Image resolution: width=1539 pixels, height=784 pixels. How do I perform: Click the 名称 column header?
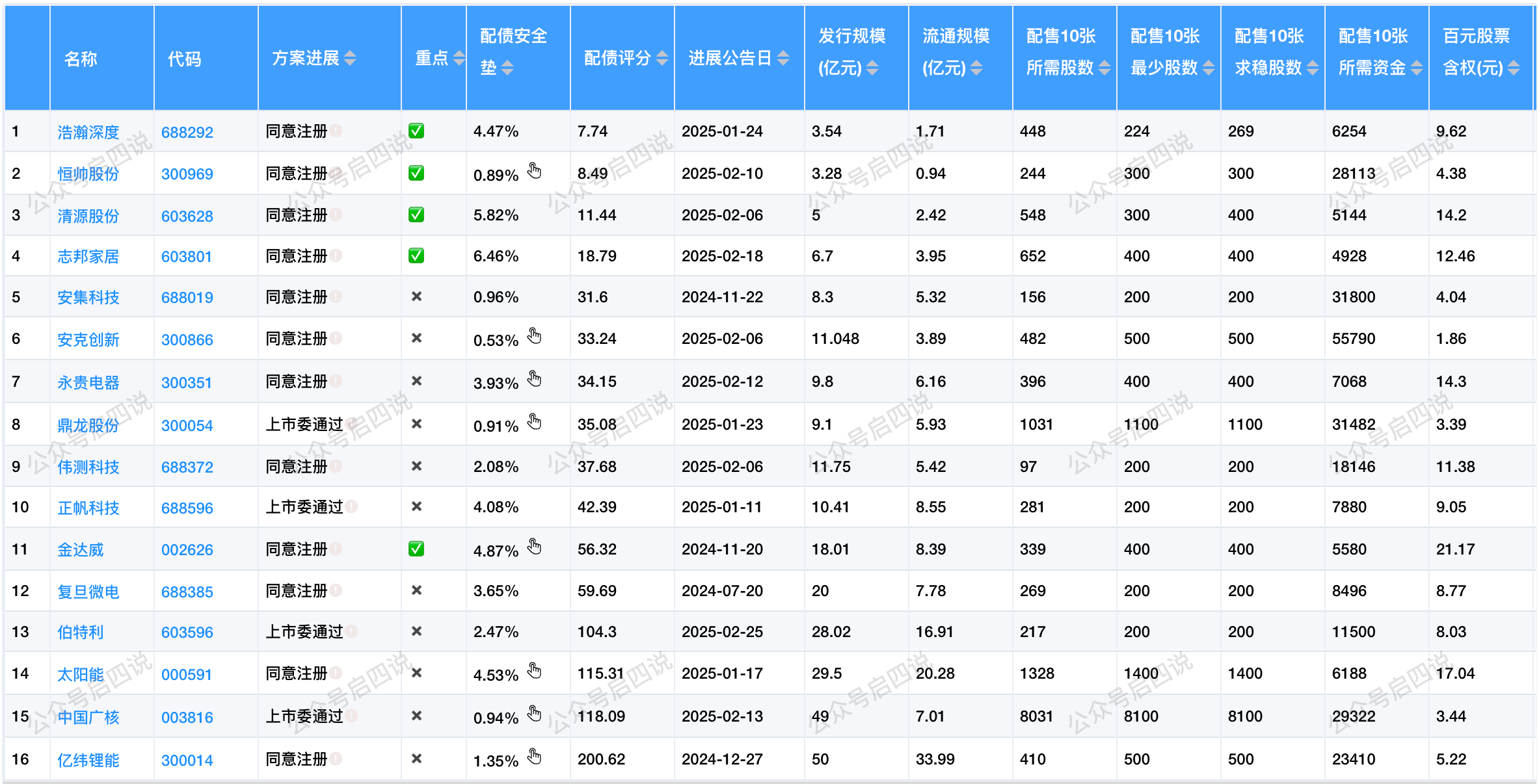click(81, 59)
